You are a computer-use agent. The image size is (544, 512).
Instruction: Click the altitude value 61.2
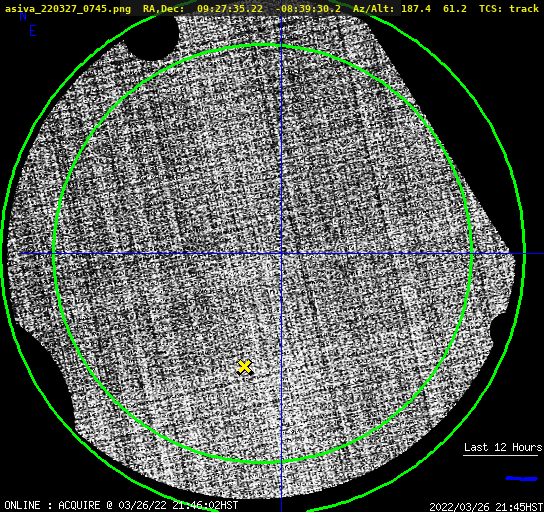tap(454, 9)
